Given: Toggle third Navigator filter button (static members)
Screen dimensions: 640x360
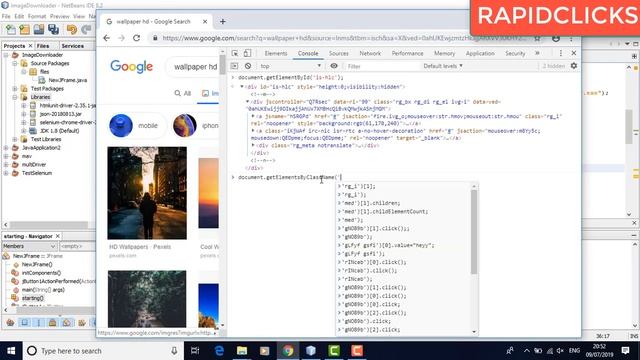Looking at the screenshot, I should click(39, 323).
